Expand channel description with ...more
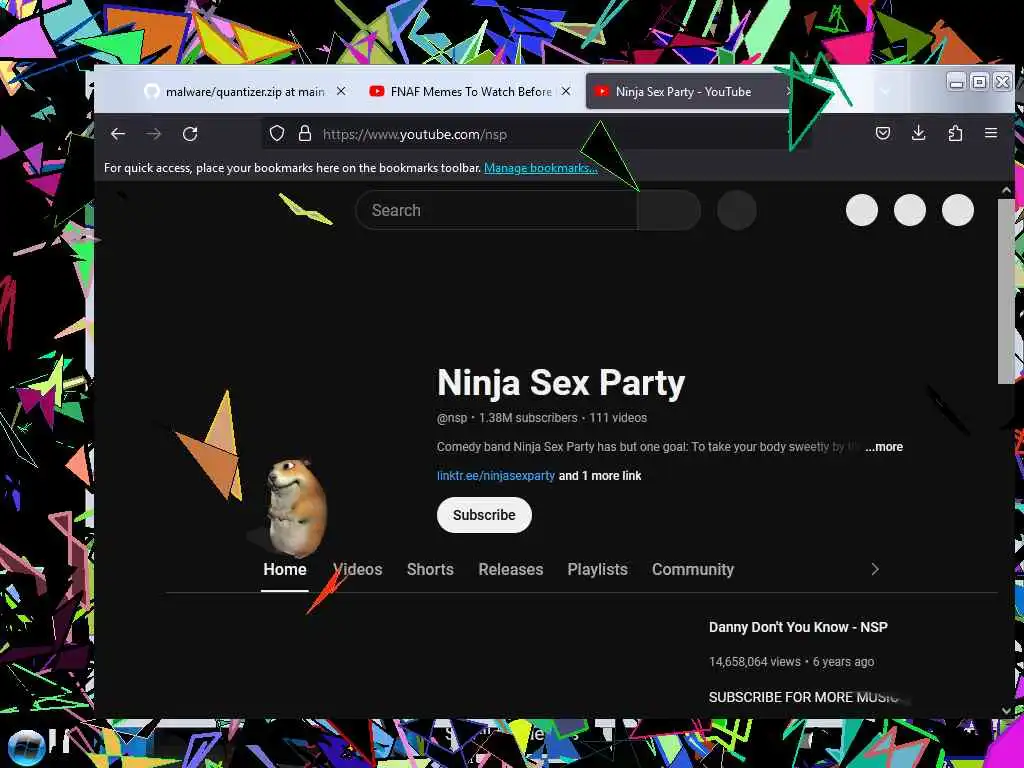Screen dimensions: 1024x768 (884, 447)
